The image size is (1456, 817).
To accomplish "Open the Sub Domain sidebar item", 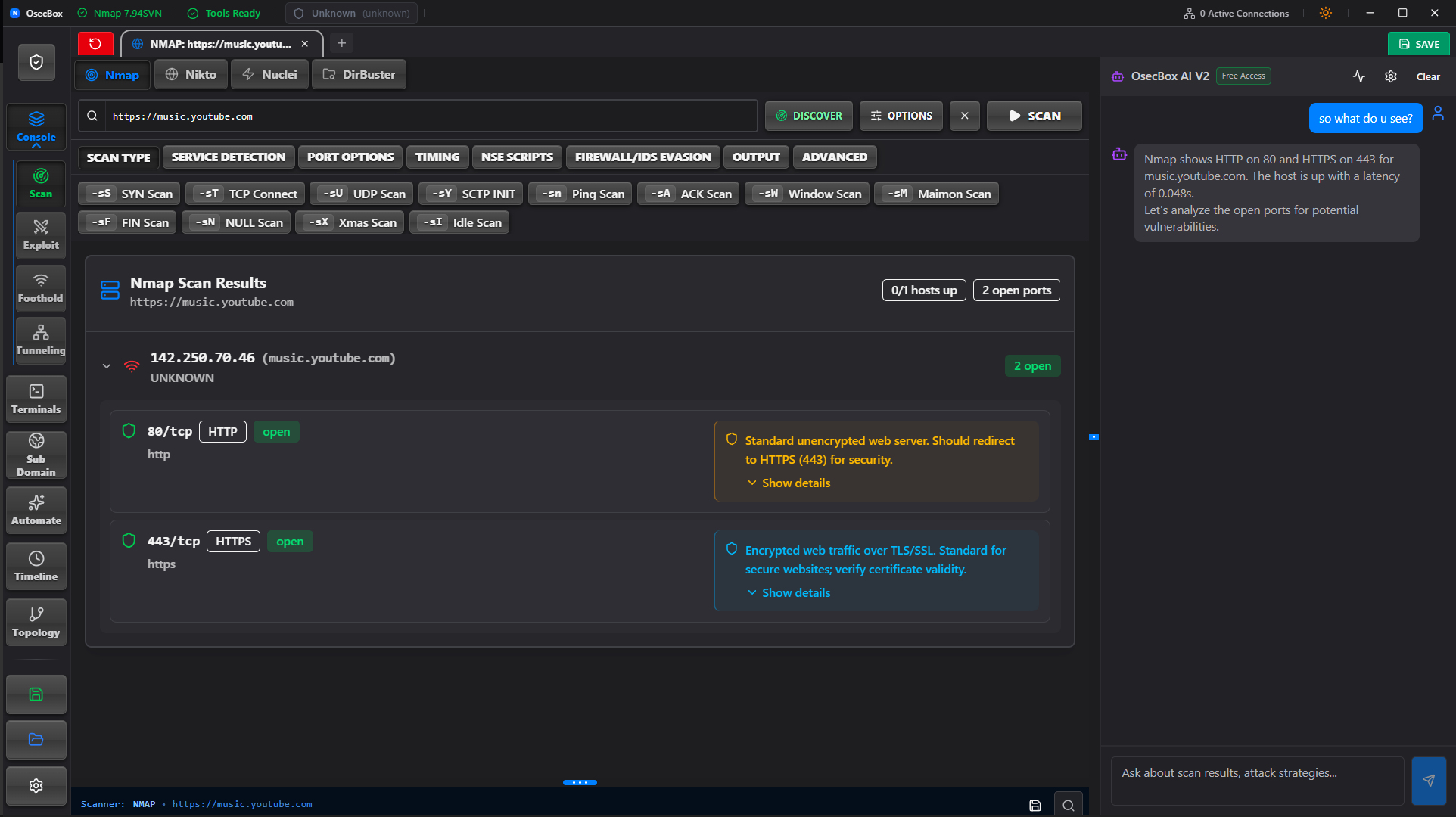I will tap(36, 455).
